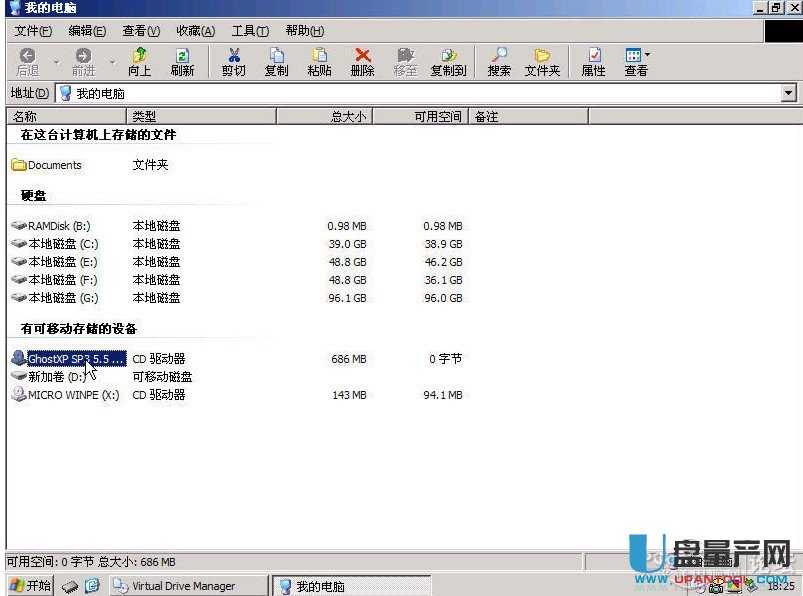
Task: Expand the 查看 (View) toolbar dropdown
Action: (647, 55)
